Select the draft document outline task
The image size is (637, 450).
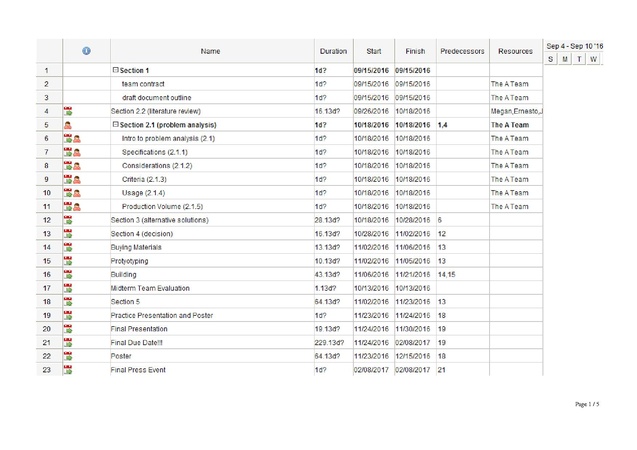(x=156, y=97)
